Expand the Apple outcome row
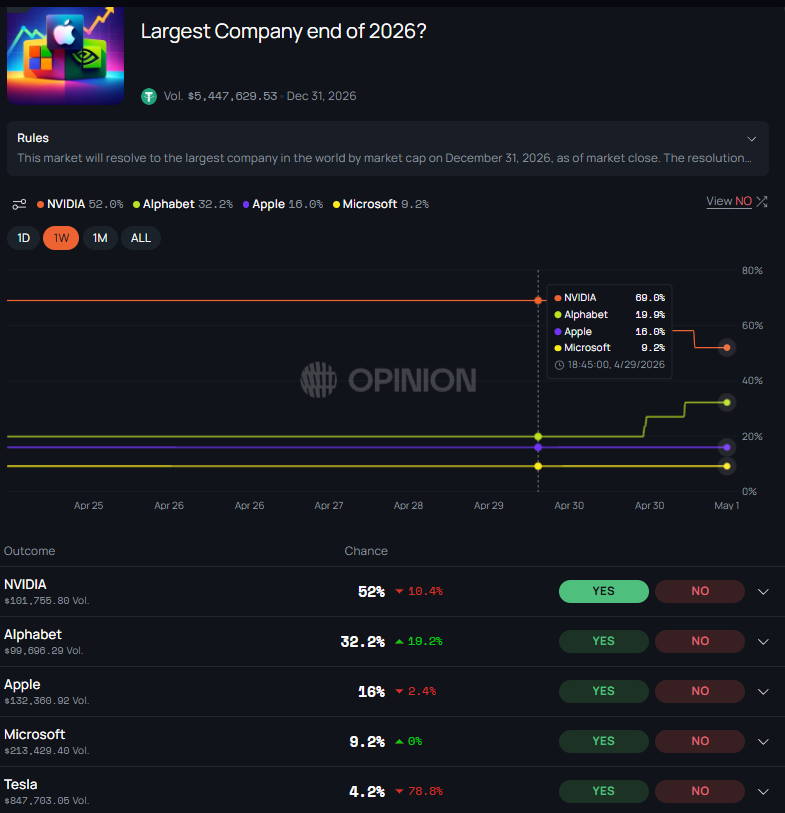This screenshot has height=813, width=785. point(763,692)
